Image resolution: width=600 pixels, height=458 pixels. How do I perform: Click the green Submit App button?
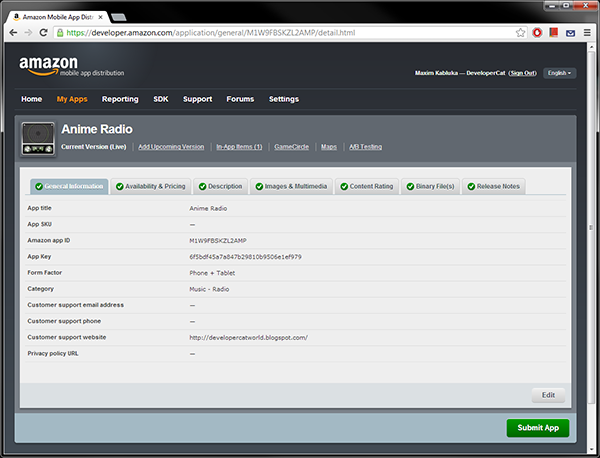click(x=538, y=428)
